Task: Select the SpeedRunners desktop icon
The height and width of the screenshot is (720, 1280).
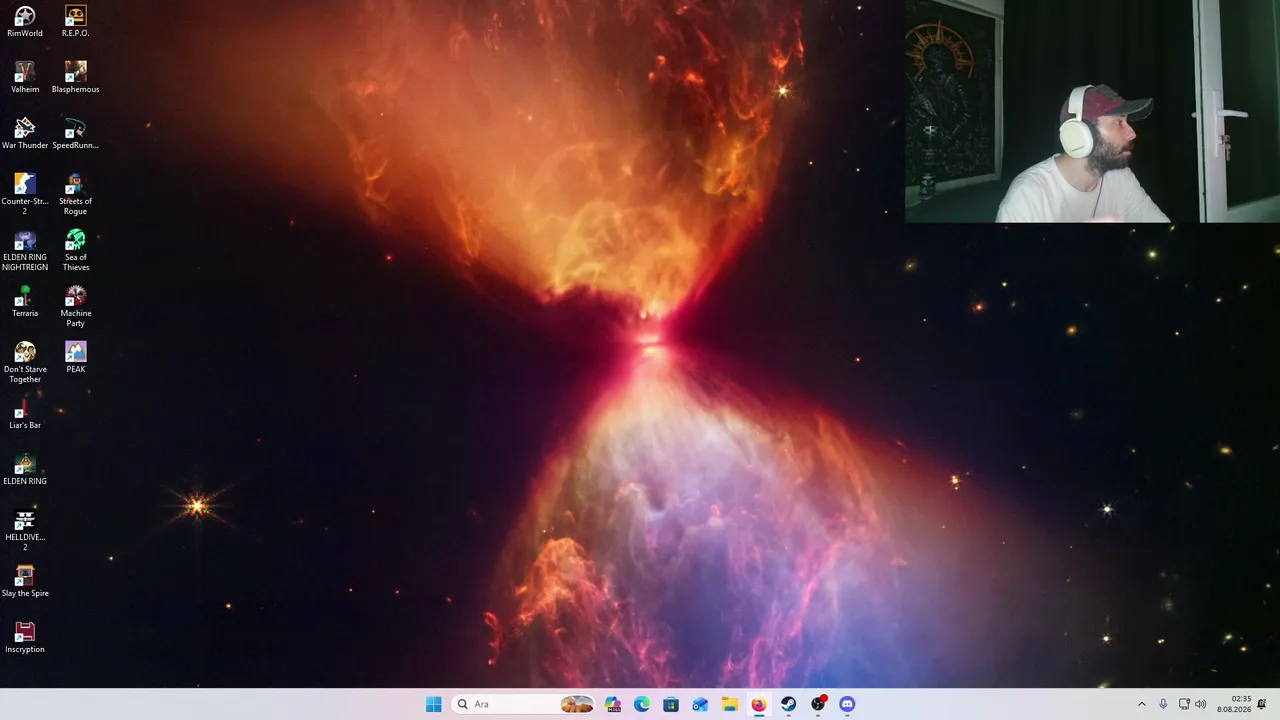Action: tap(75, 133)
